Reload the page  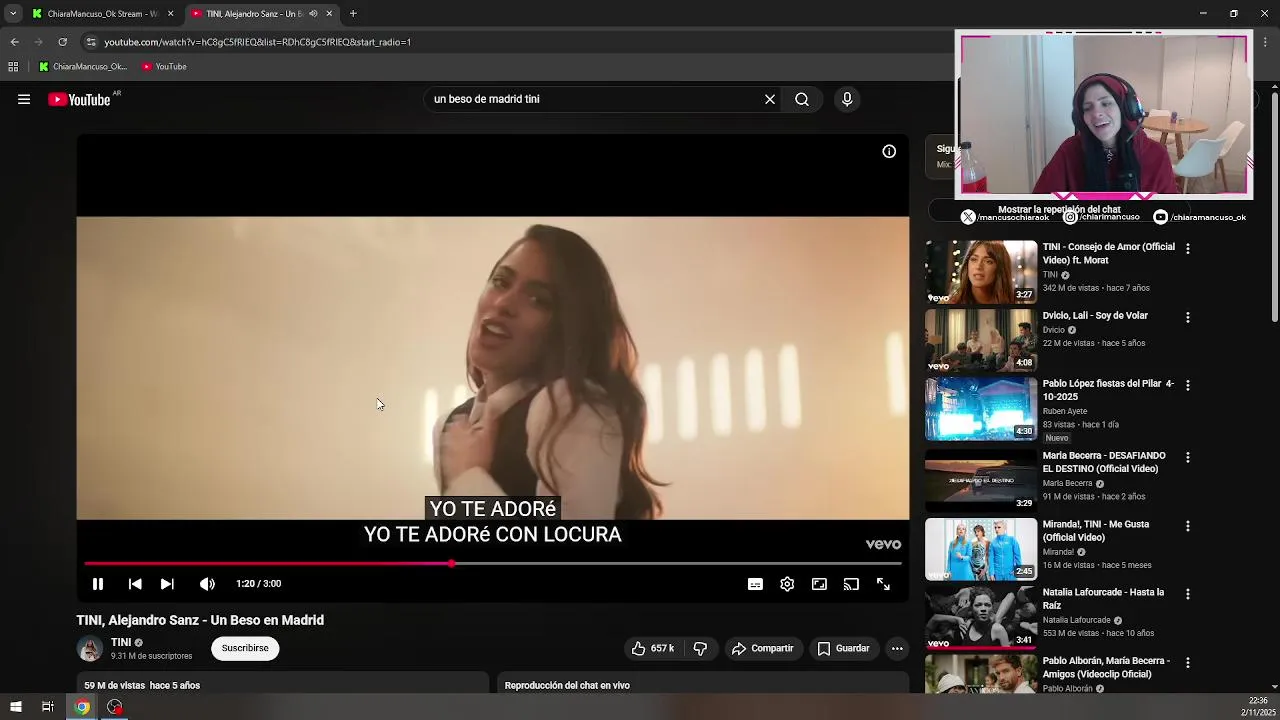coord(62,42)
